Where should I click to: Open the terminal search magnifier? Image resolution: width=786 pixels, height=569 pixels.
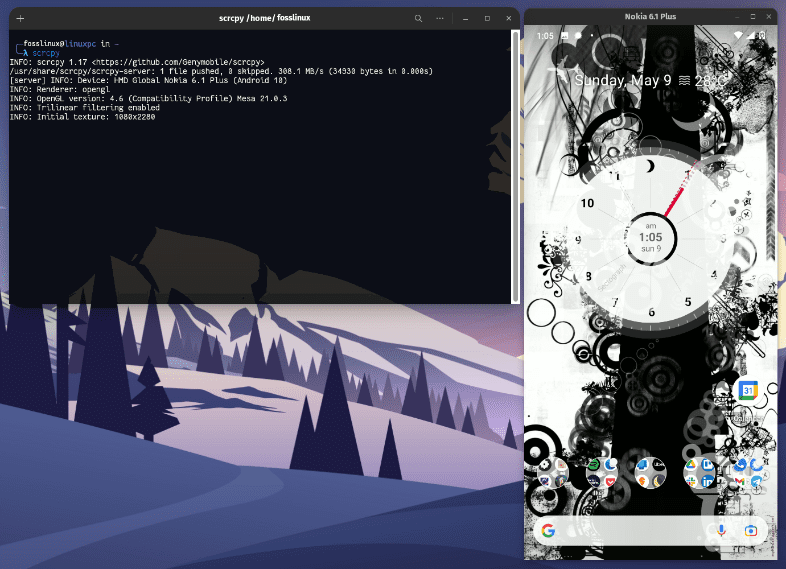(418, 19)
